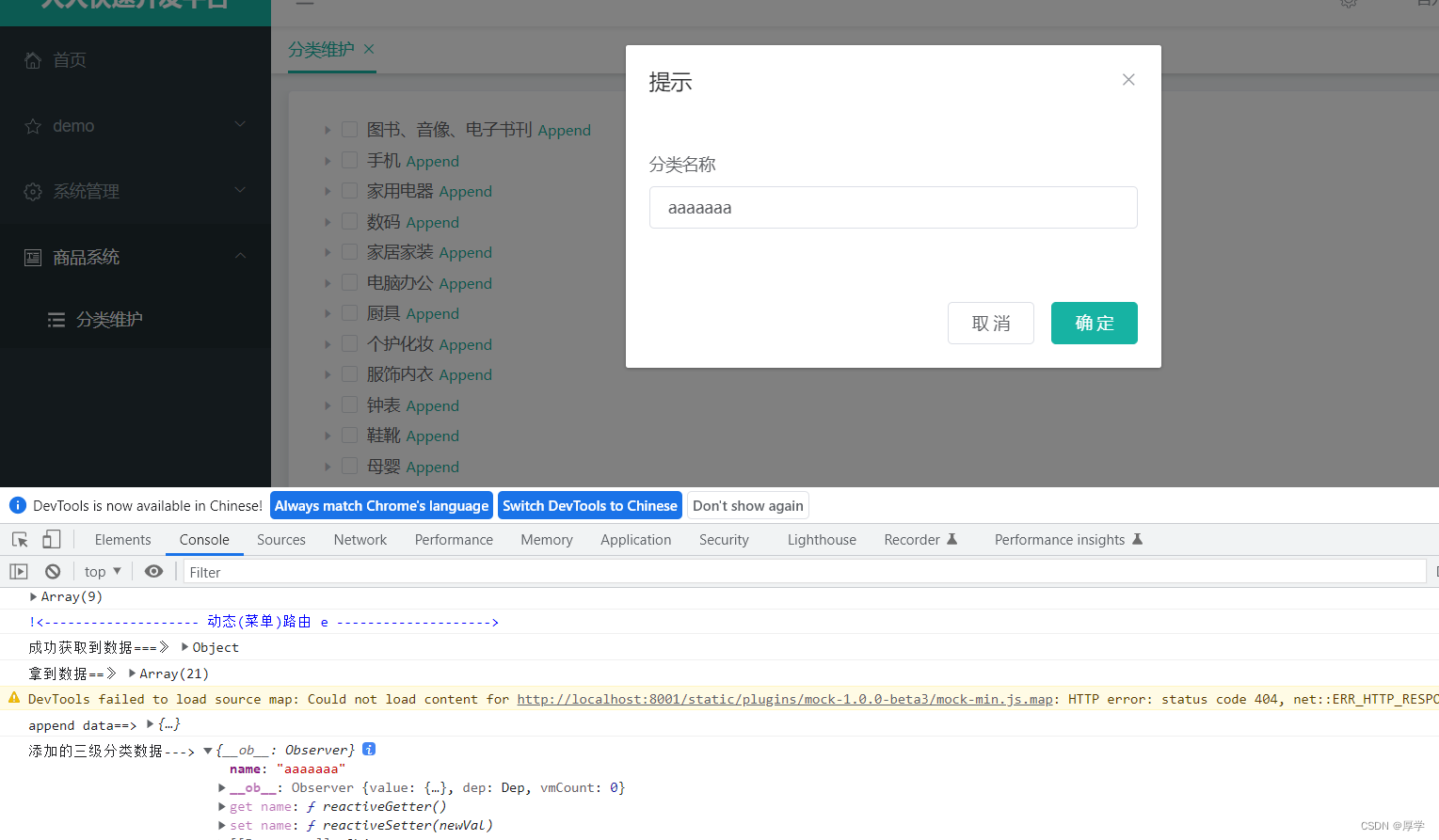The image size is (1439, 840).
Task: Open the Lighthouse tab
Action: (822, 539)
